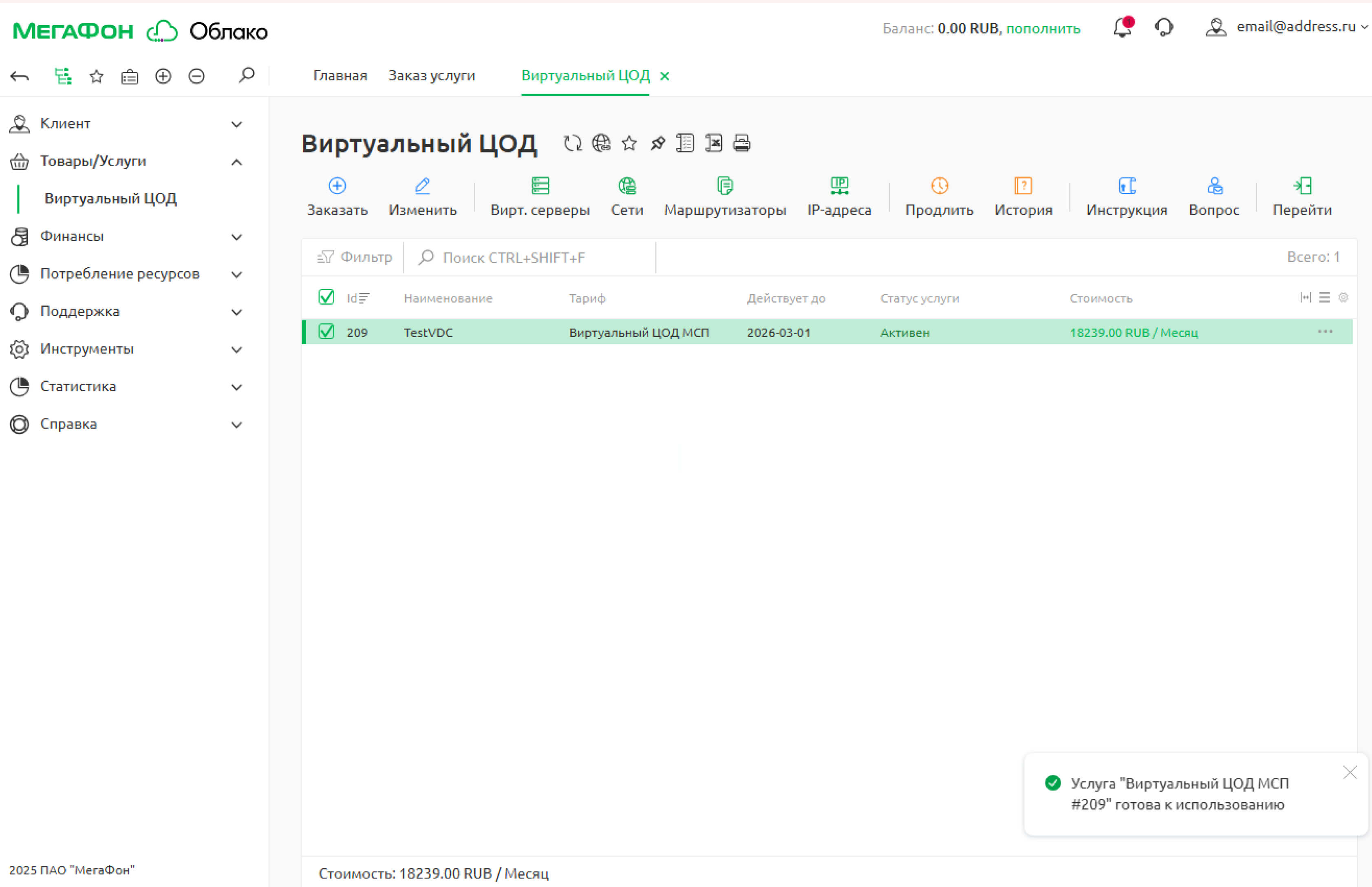Screen dimensions: 1372x887
Task: Click the print icon near title
Action: click(741, 144)
